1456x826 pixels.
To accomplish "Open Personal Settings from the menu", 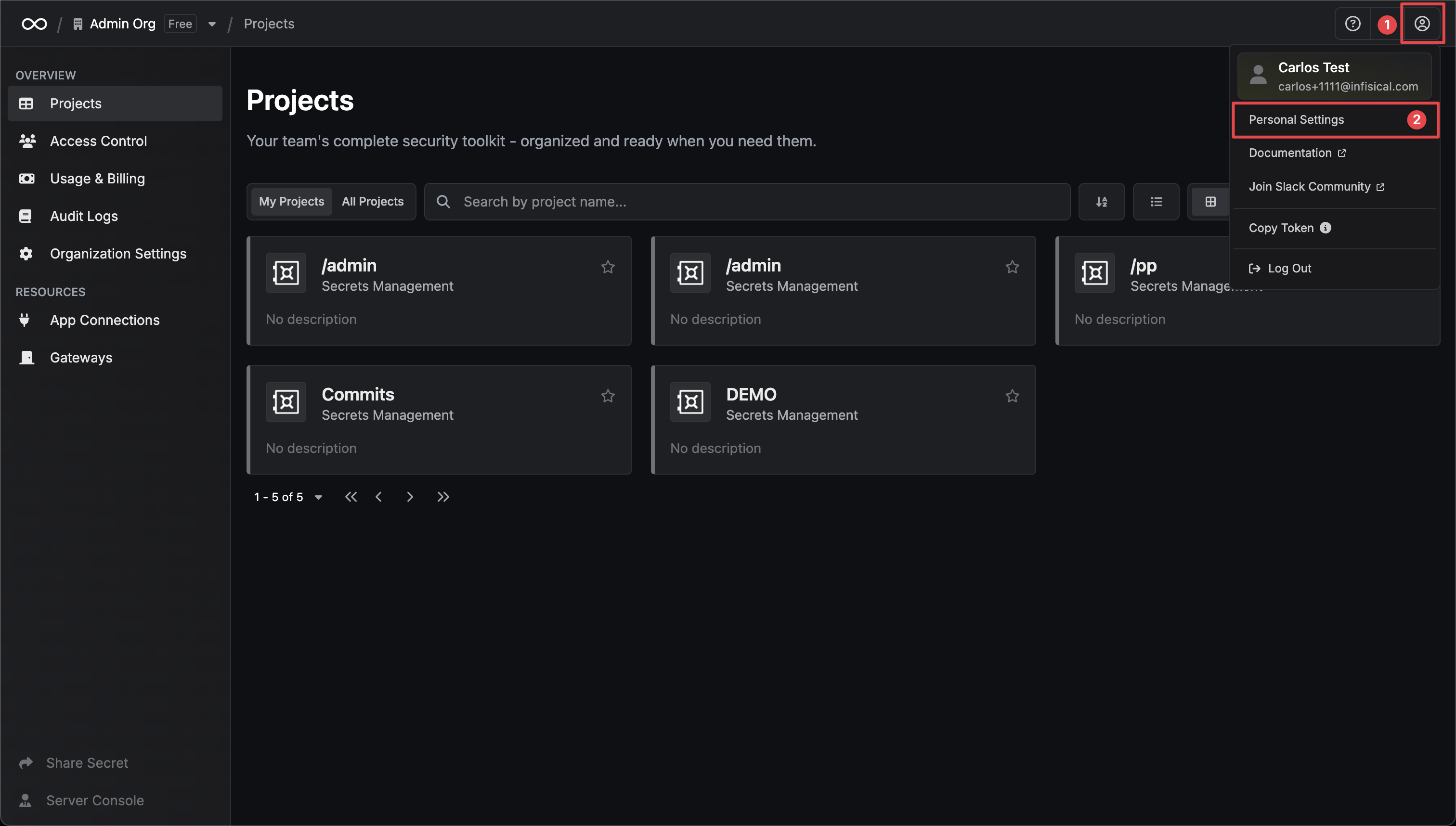I will pyautogui.click(x=1335, y=120).
